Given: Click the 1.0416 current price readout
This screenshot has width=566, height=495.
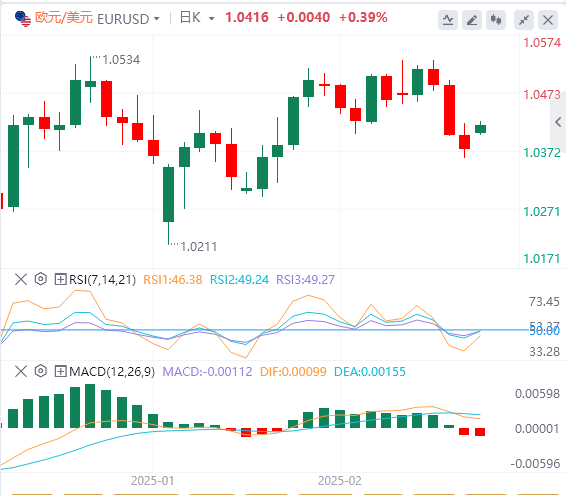Looking at the screenshot, I should 247,17.
